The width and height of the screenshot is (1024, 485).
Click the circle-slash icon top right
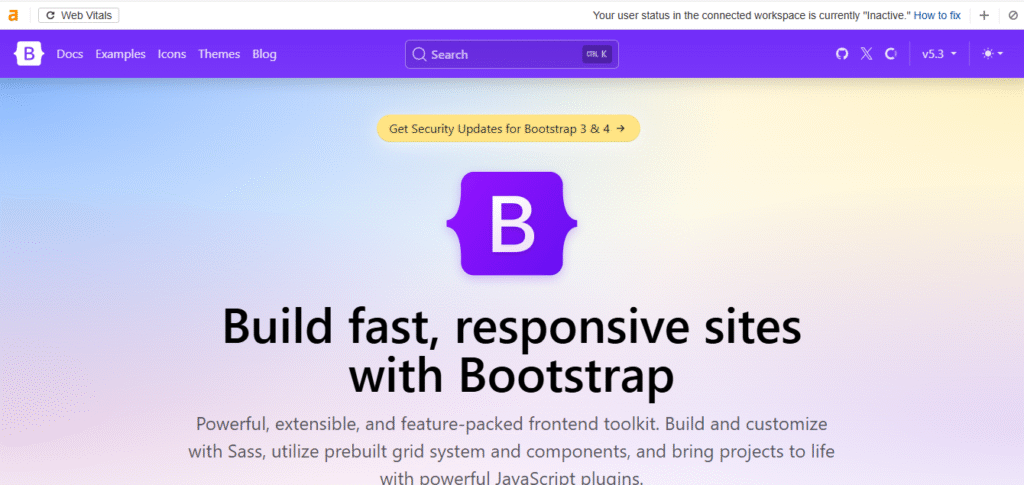pos(1013,15)
